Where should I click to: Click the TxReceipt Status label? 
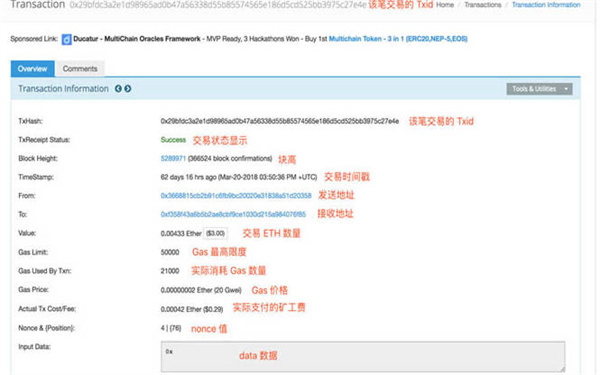pos(44,140)
